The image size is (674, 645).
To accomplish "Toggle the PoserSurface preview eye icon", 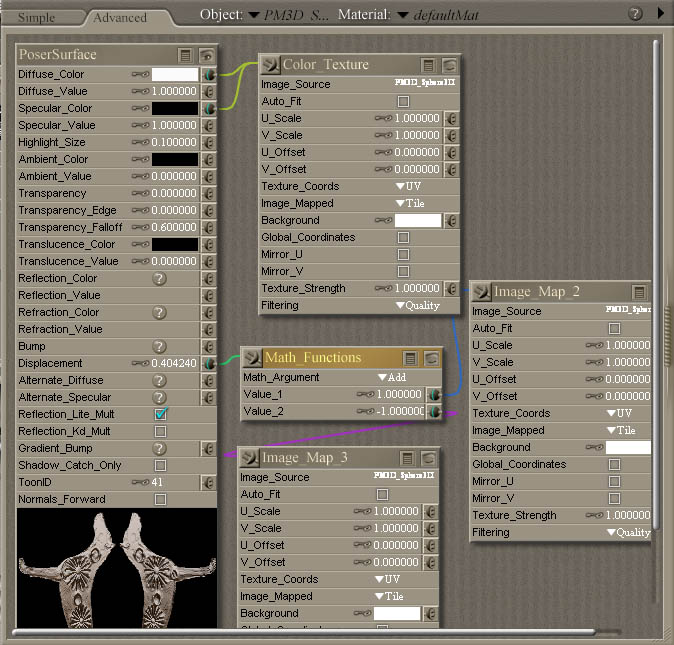I will coord(206,55).
